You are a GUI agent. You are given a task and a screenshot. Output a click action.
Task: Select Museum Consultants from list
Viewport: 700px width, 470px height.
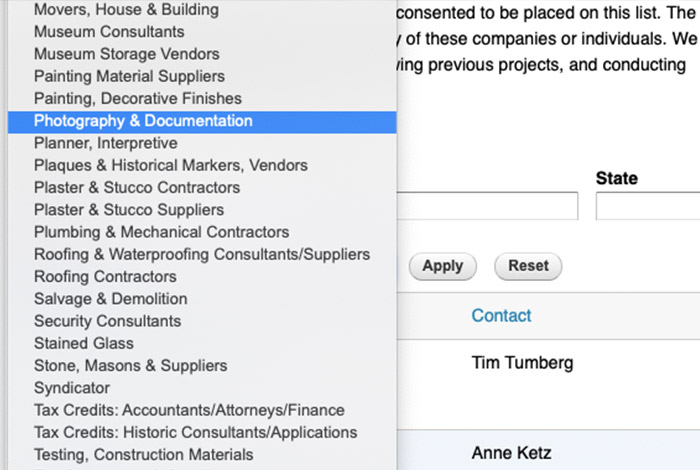point(108,32)
